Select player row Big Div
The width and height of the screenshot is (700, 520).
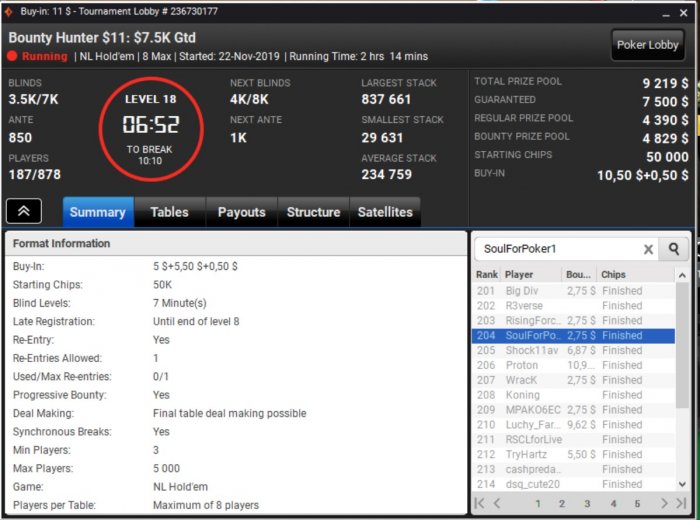[574, 291]
